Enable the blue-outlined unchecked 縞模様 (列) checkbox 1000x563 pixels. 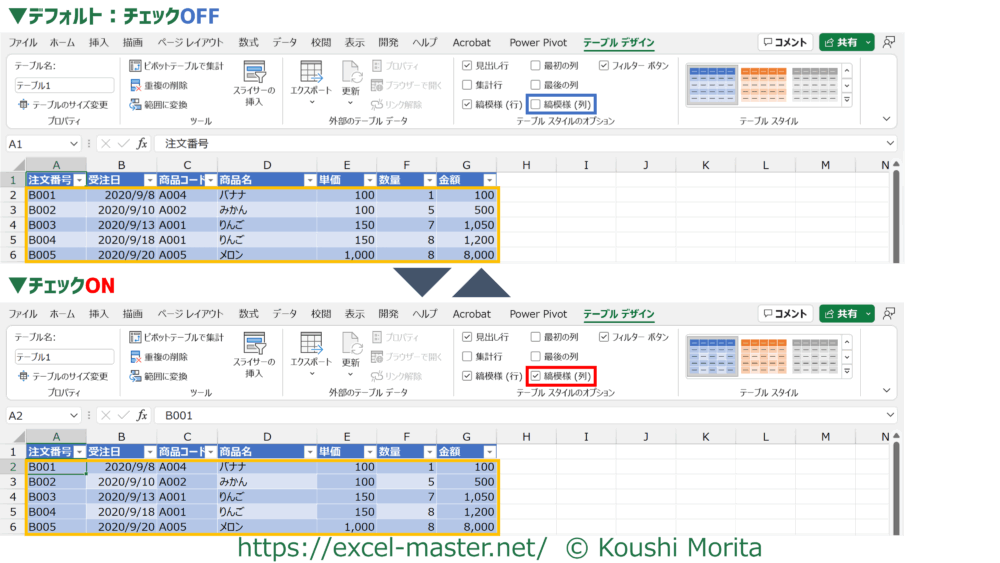coord(537,104)
